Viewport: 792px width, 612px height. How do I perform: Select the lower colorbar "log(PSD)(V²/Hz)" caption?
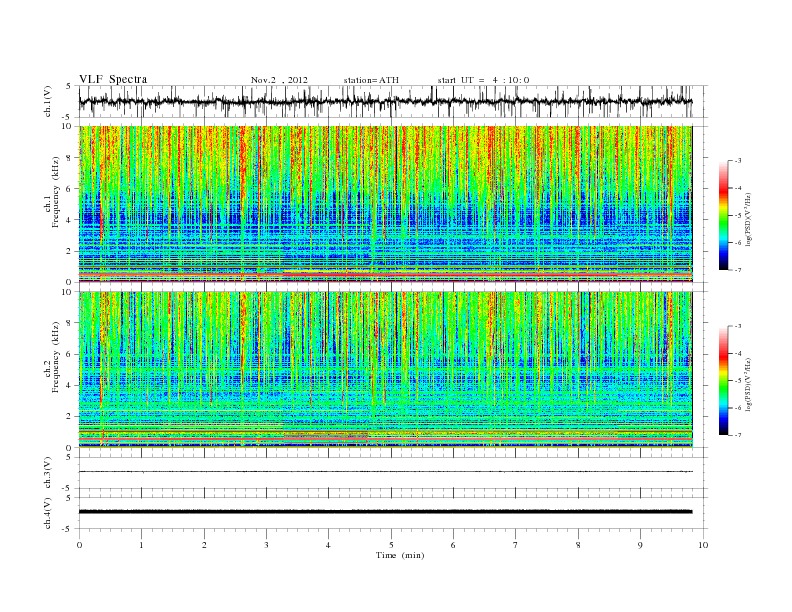tap(749, 384)
